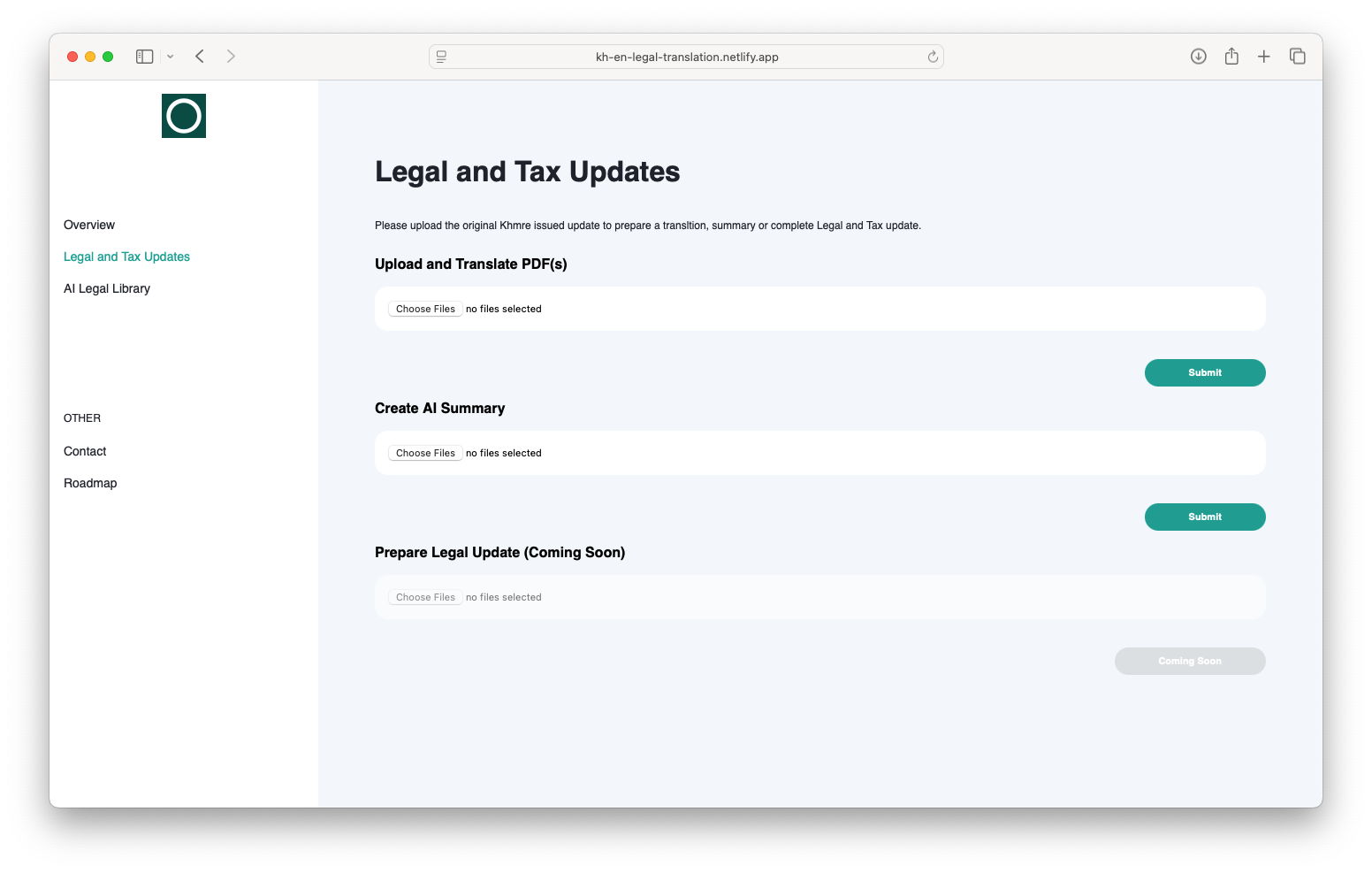Click the Share icon in toolbar

click(x=1231, y=57)
